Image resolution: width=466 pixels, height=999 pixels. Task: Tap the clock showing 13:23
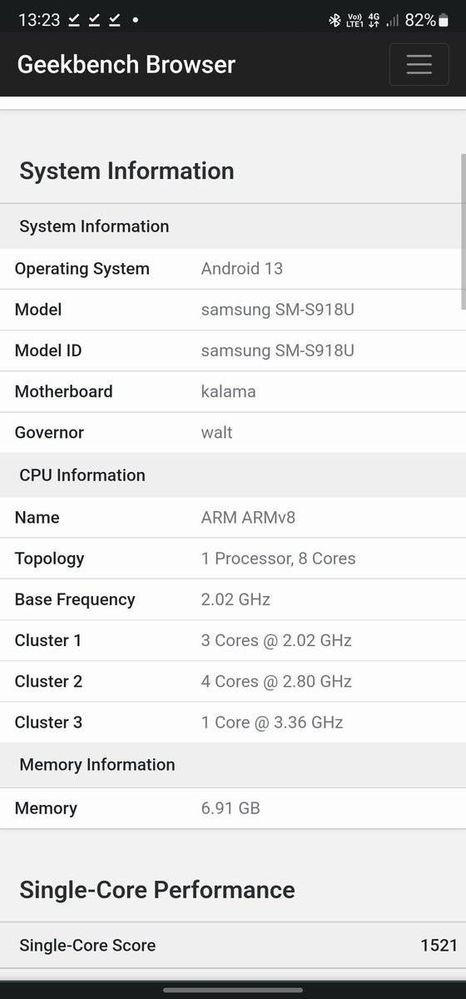pos(38,20)
